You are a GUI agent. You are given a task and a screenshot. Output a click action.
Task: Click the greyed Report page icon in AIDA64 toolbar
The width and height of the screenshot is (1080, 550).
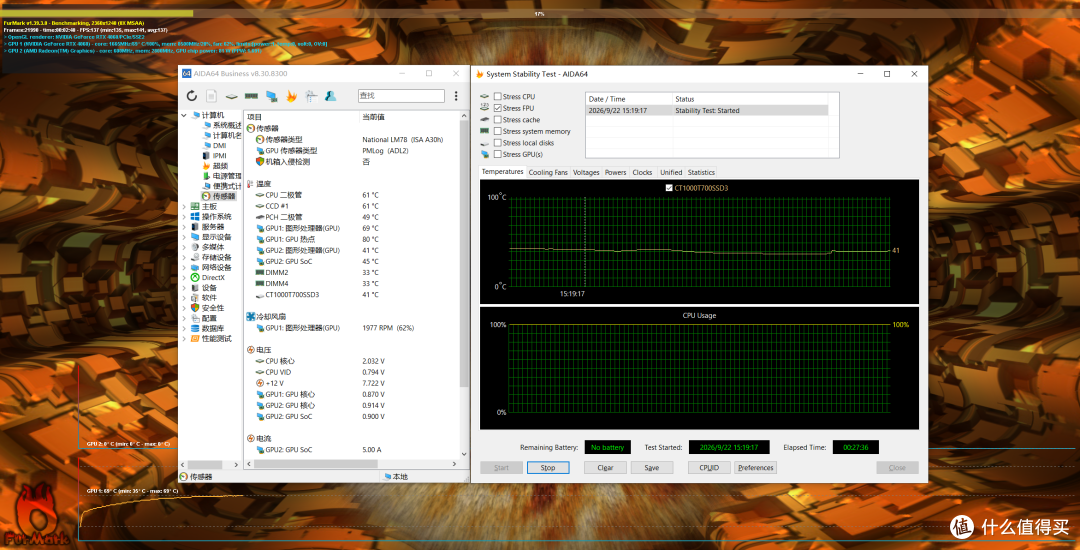[x=211, y=96]
